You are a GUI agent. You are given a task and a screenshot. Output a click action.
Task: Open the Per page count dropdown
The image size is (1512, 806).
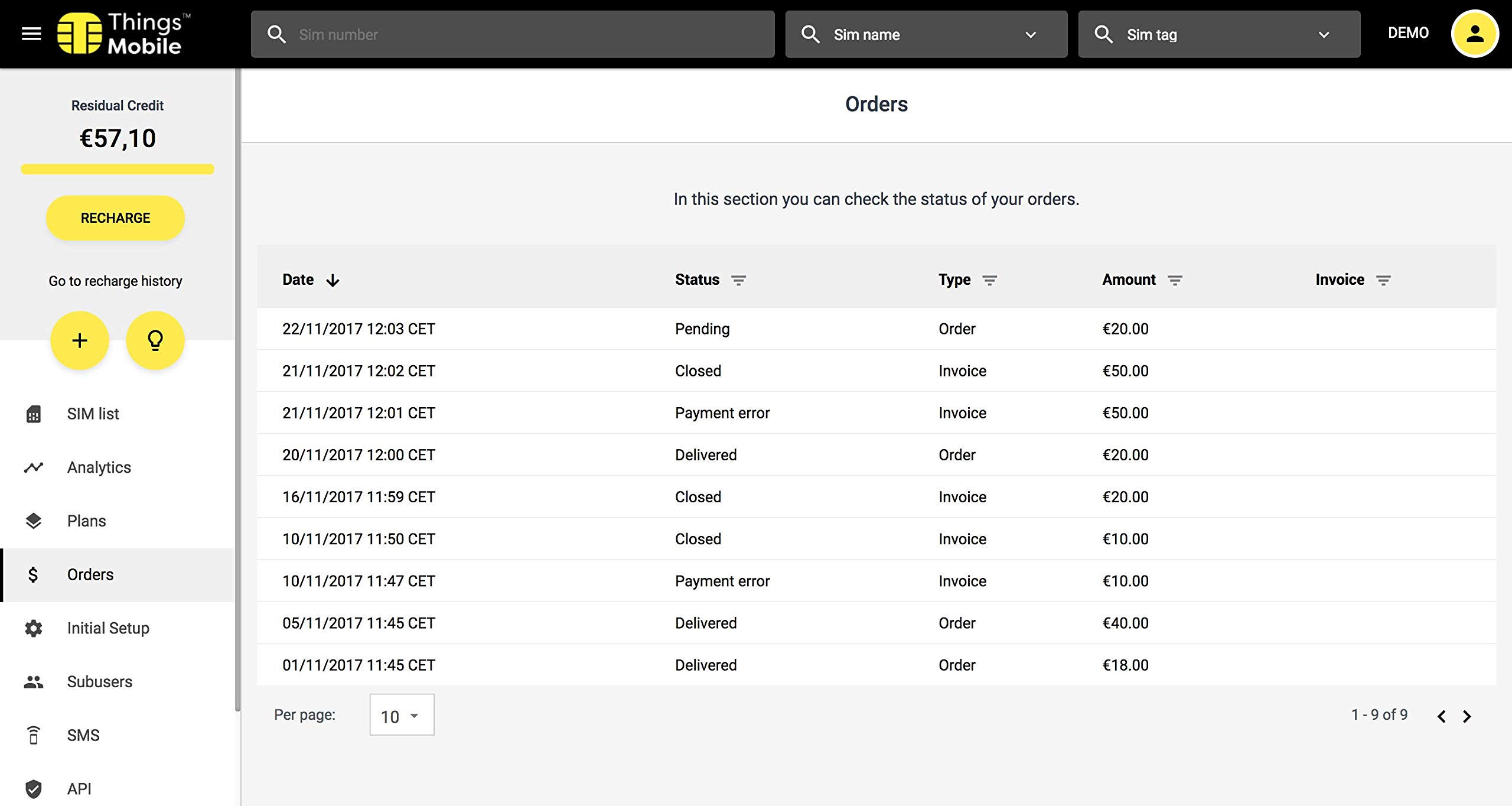coord(402,716)
